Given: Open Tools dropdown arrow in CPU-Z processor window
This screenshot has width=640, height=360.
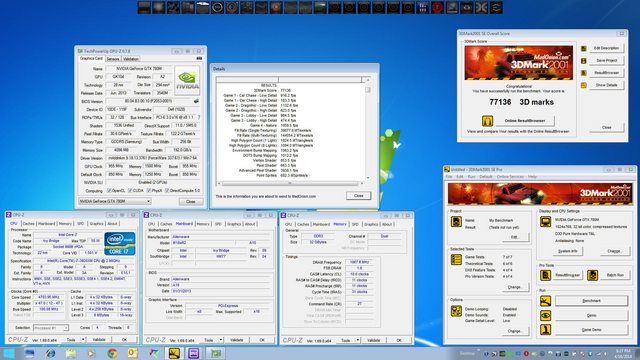Looking at the screenshot, I should (x=83, y=340).
